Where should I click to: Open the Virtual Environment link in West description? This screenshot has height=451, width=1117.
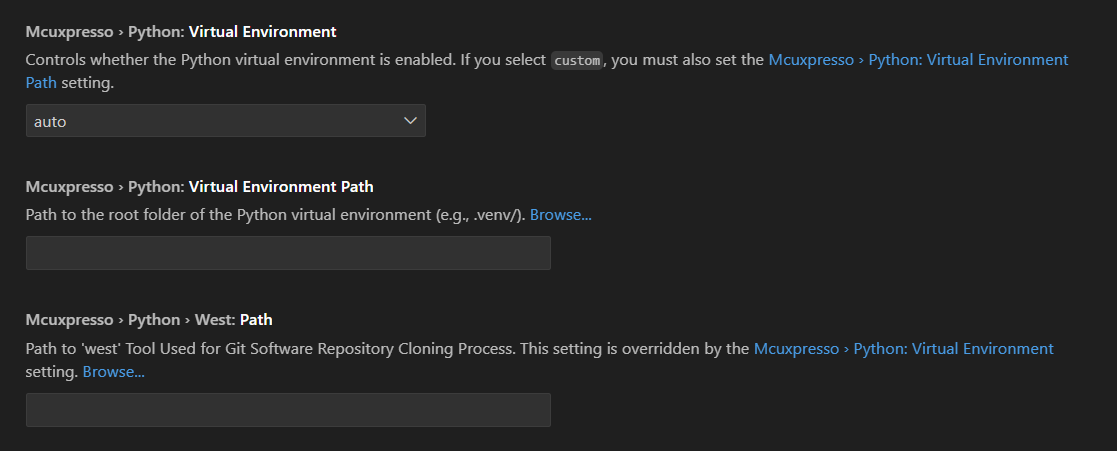(903, 349)
